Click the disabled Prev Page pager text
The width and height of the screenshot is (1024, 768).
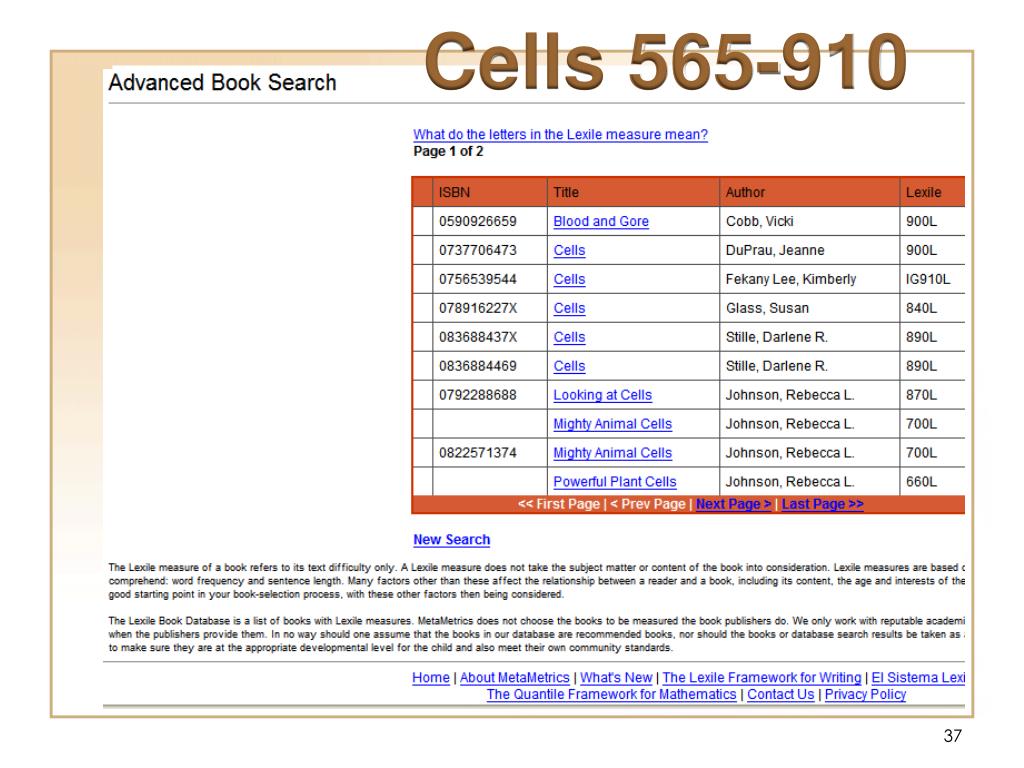648,504
